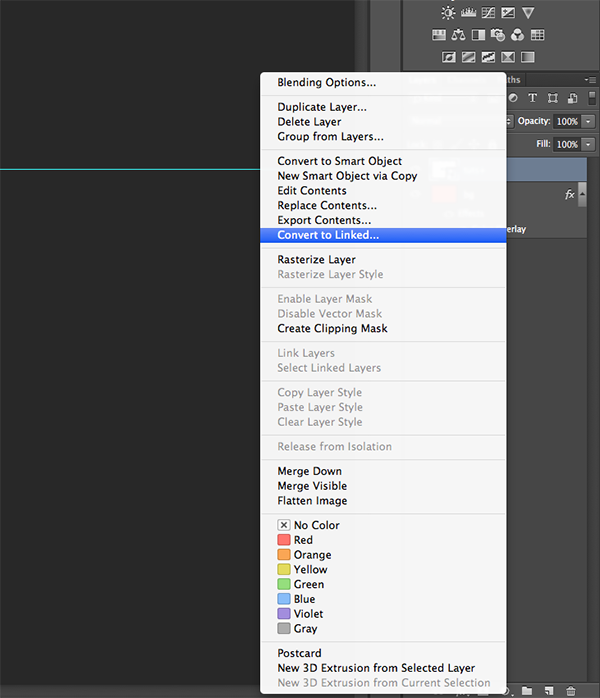Screen dimensions: 600x698
Task: Set layer color label to Red
Action: 295,540
